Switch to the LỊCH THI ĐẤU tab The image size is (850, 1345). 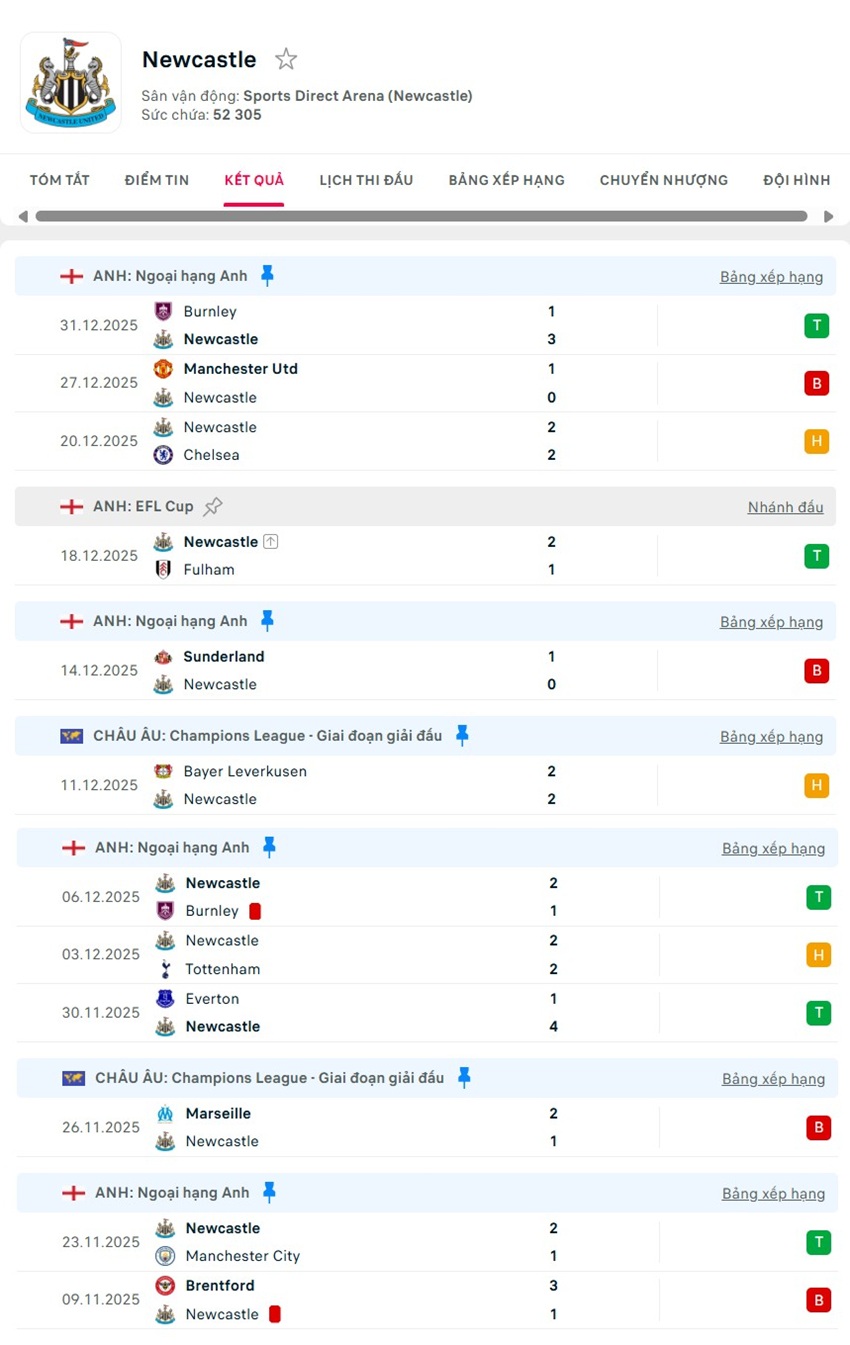367,180
